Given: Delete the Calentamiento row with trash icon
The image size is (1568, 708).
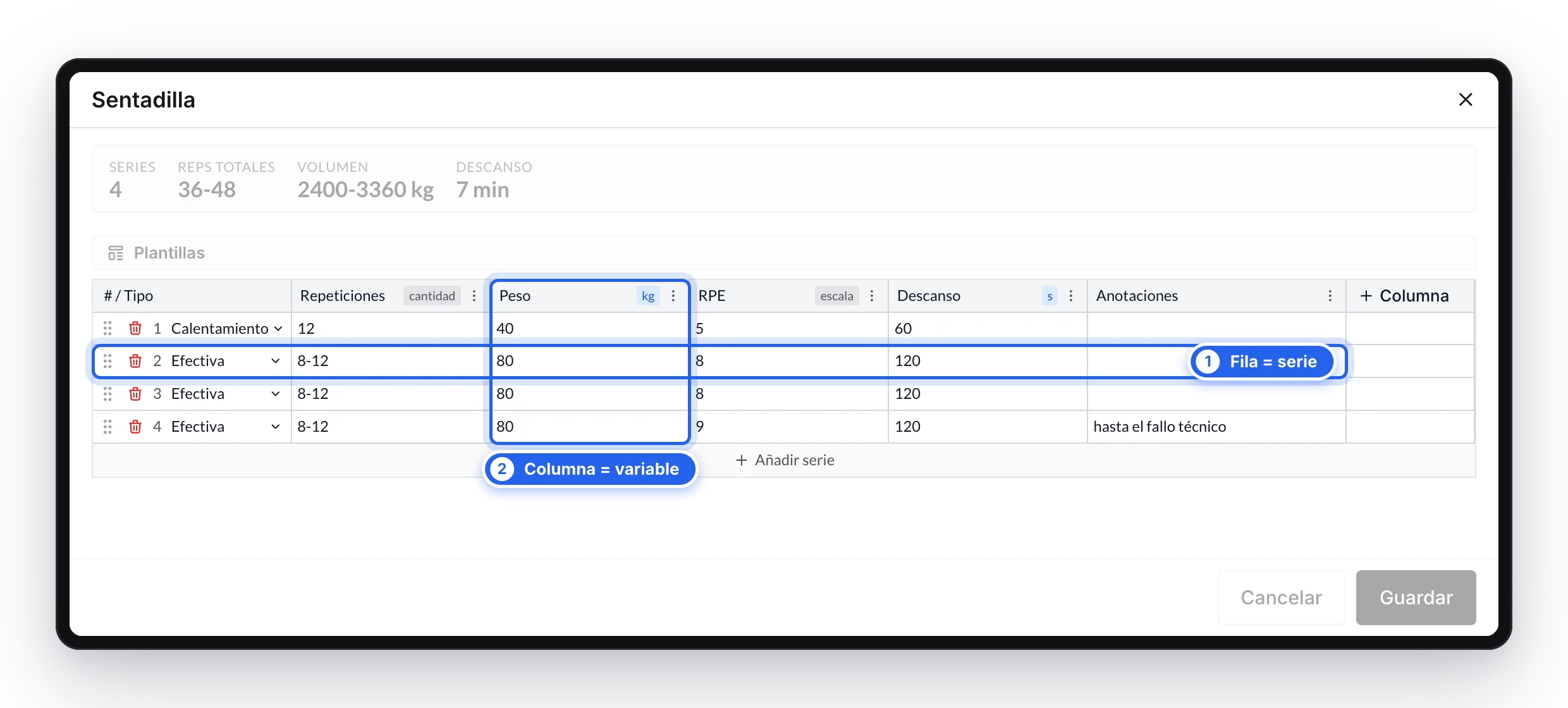Looking at the screenshot, I should coord(135,328).
